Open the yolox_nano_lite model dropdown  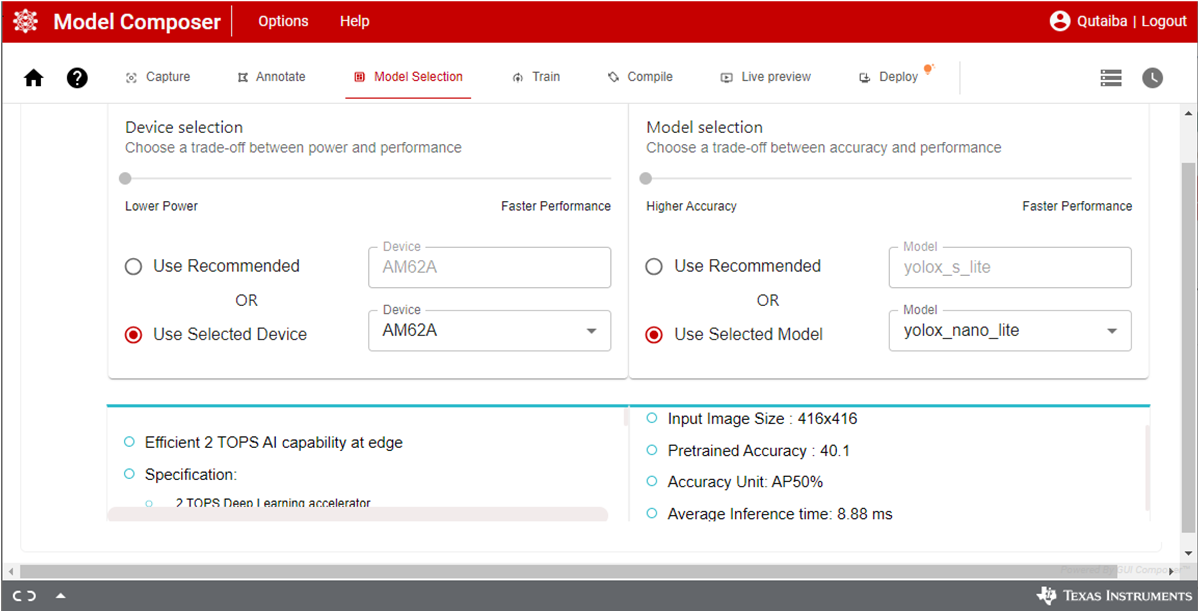click(1010, 331)
